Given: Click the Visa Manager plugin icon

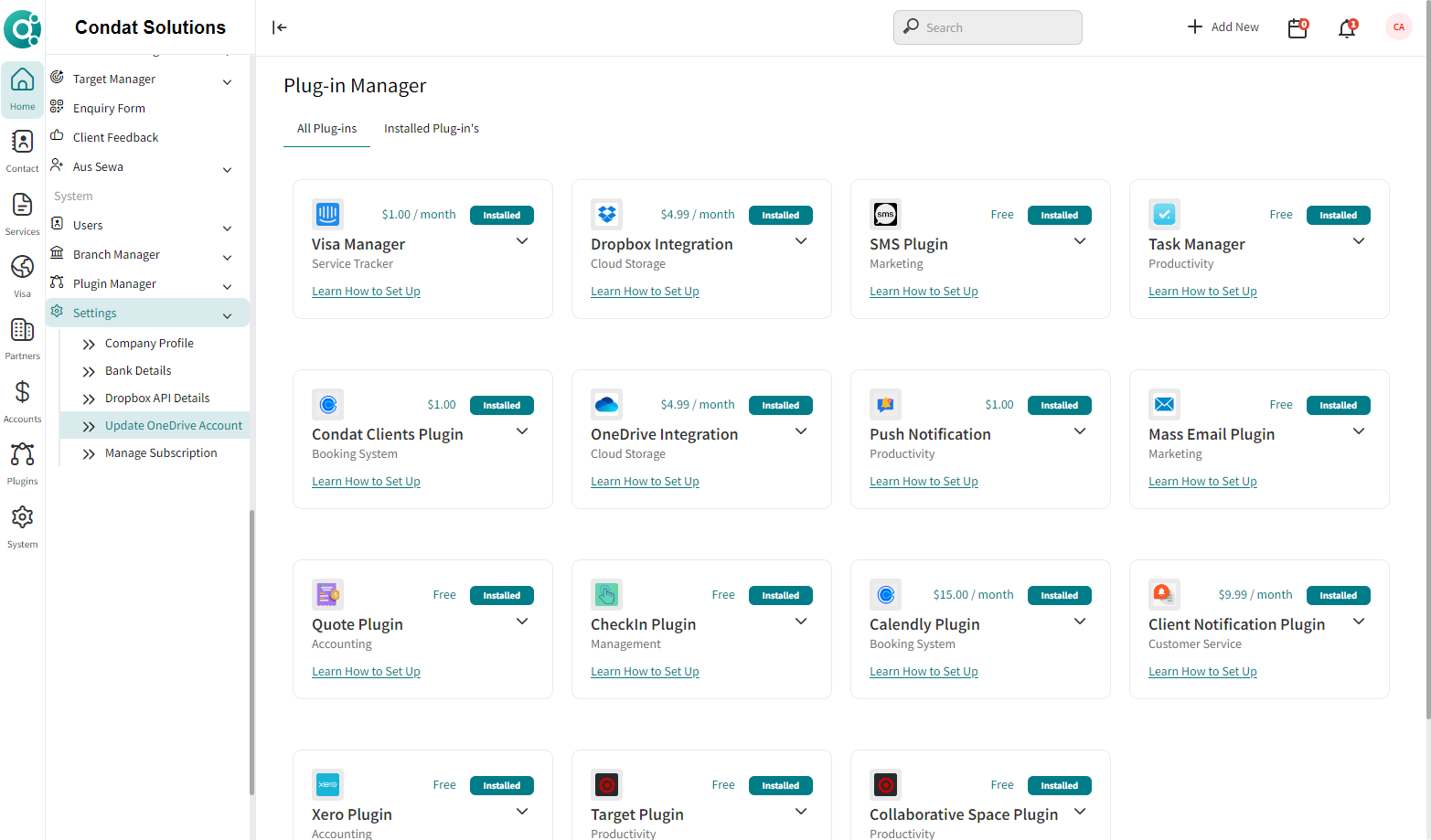Looking at the screenshot, I should pos(327,214).
